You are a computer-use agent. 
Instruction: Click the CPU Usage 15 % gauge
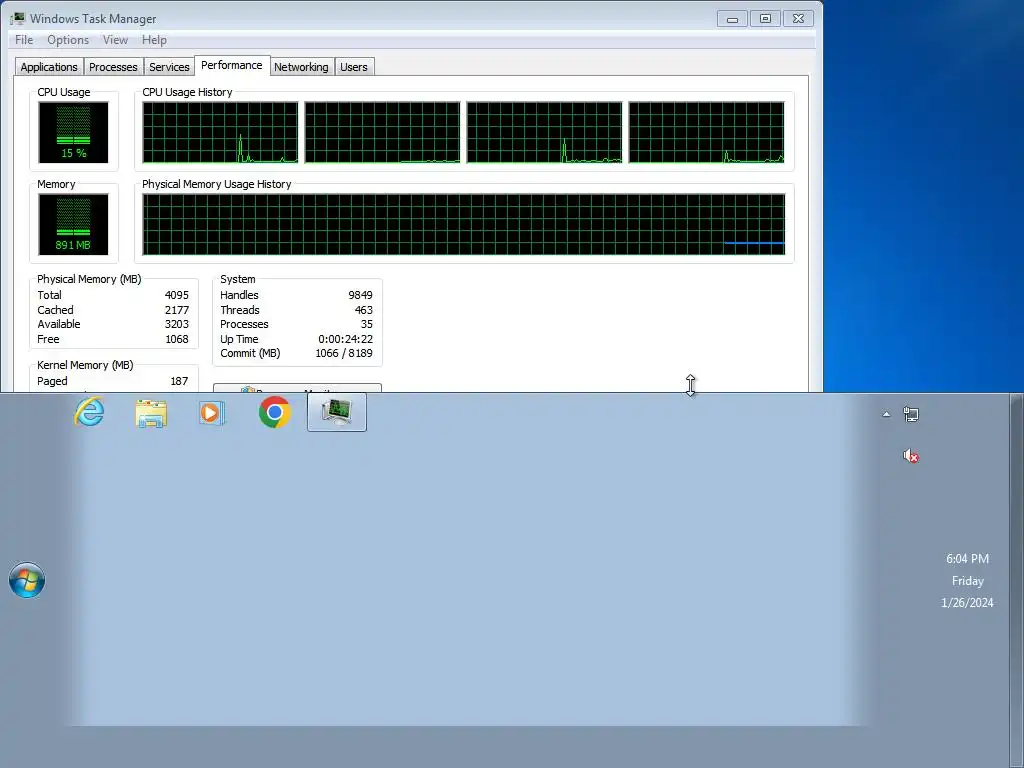[73, 133]
